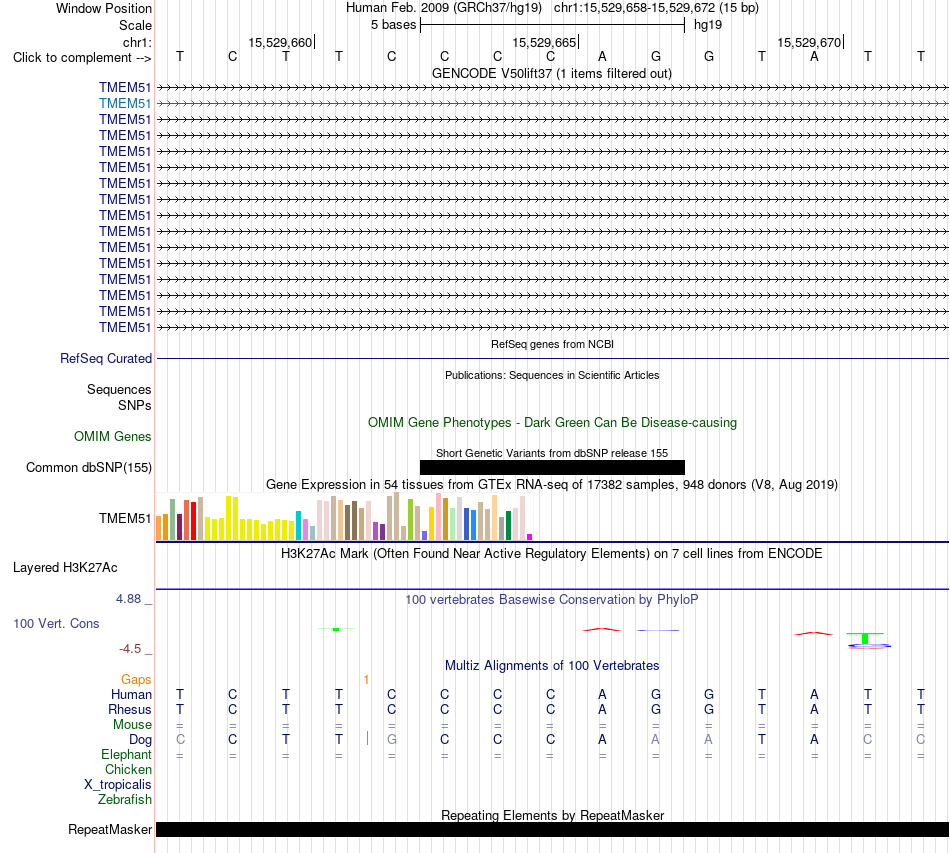Click the magenta bar at GTEx chart end
The image size is (950, 853).
click(x=530, y=537)
